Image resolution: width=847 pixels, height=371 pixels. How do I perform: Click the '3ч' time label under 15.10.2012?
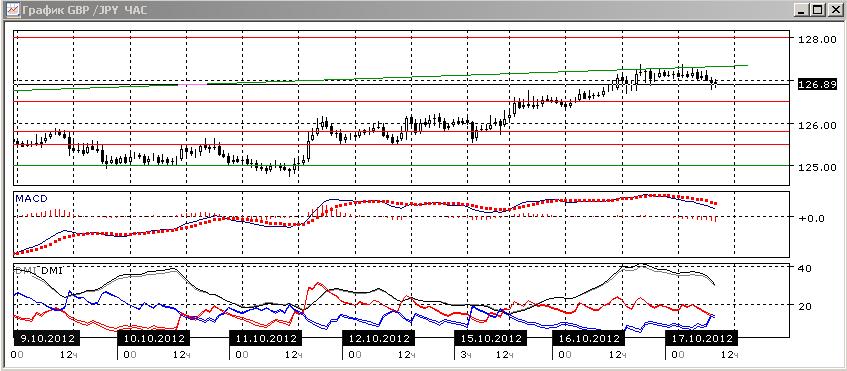point(466,355)
